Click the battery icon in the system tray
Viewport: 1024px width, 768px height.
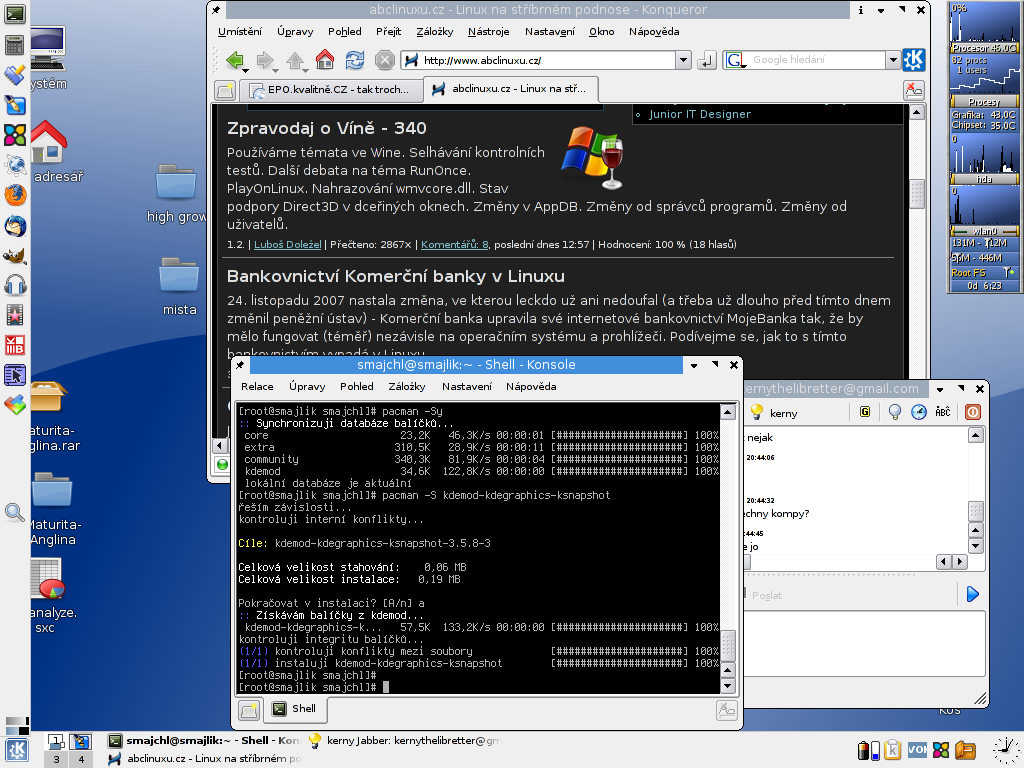[x=869, y=750]
